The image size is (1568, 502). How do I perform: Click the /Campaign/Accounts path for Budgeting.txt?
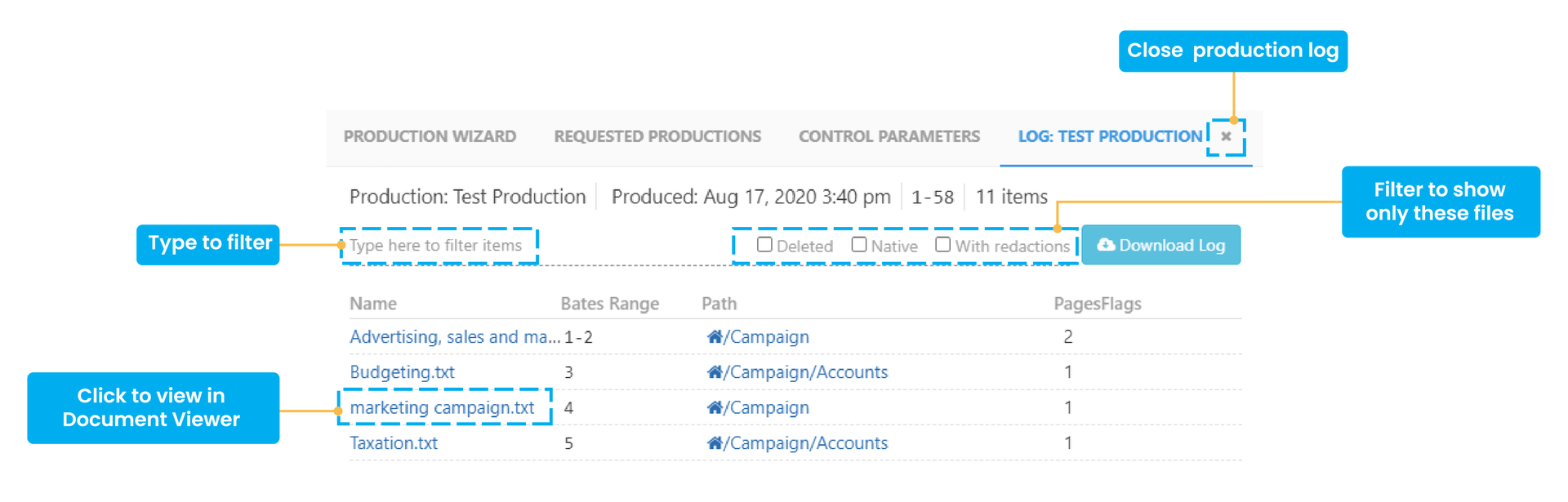808,372
